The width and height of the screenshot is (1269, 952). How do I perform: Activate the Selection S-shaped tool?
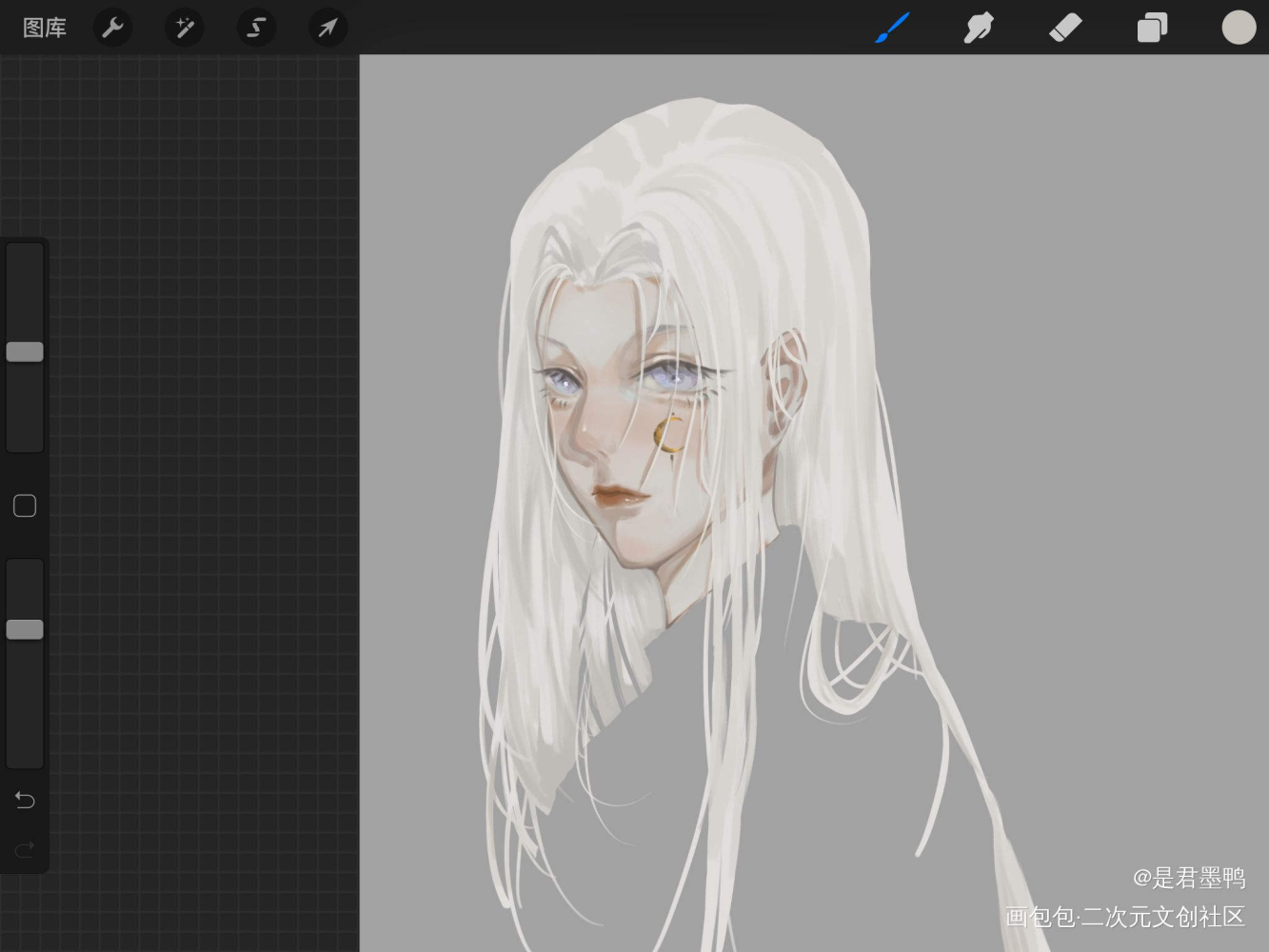[x=256, y=28]
